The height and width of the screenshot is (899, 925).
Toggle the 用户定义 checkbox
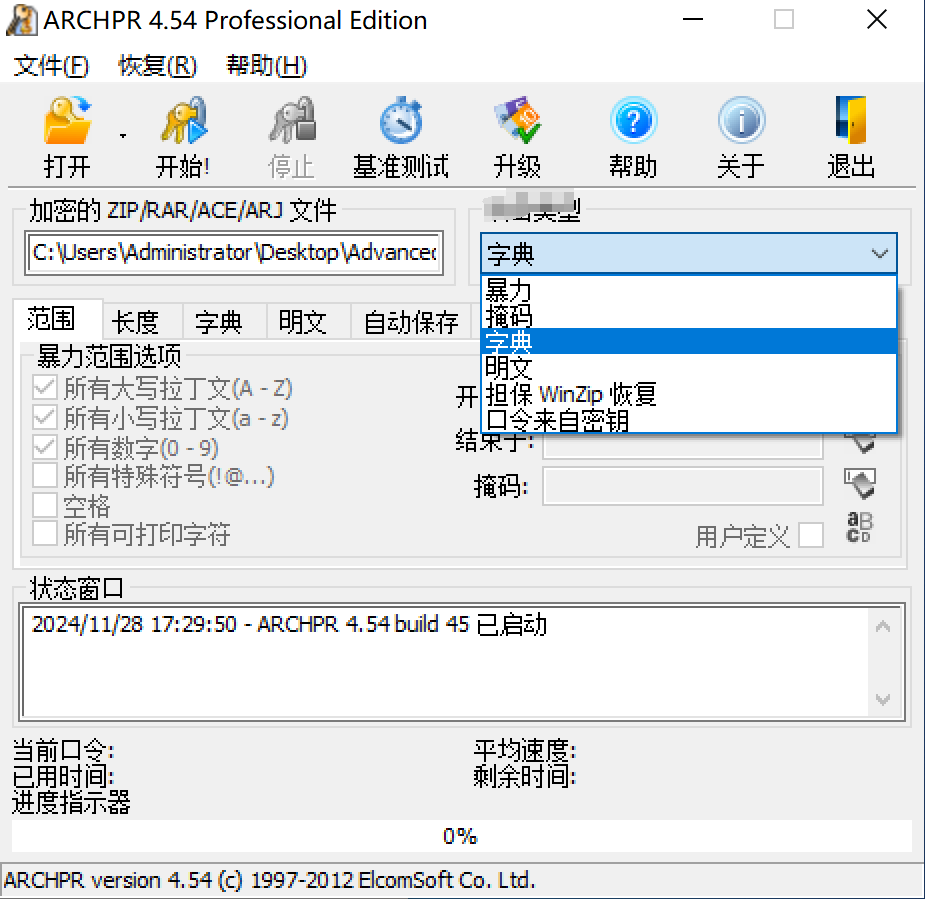(x=811, y=536)
